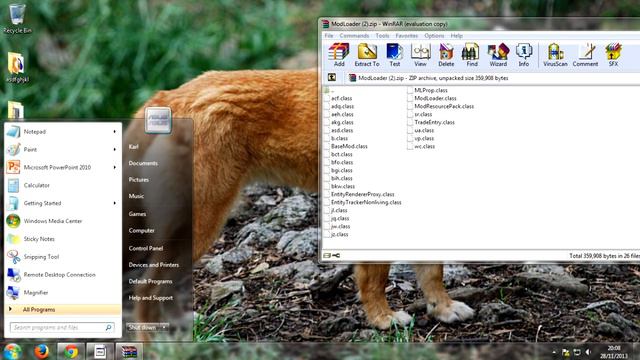The height and width of the screenshot is (360, 640).
Task: Click Extract To in WinRAR toolbar
Action: 367,54
